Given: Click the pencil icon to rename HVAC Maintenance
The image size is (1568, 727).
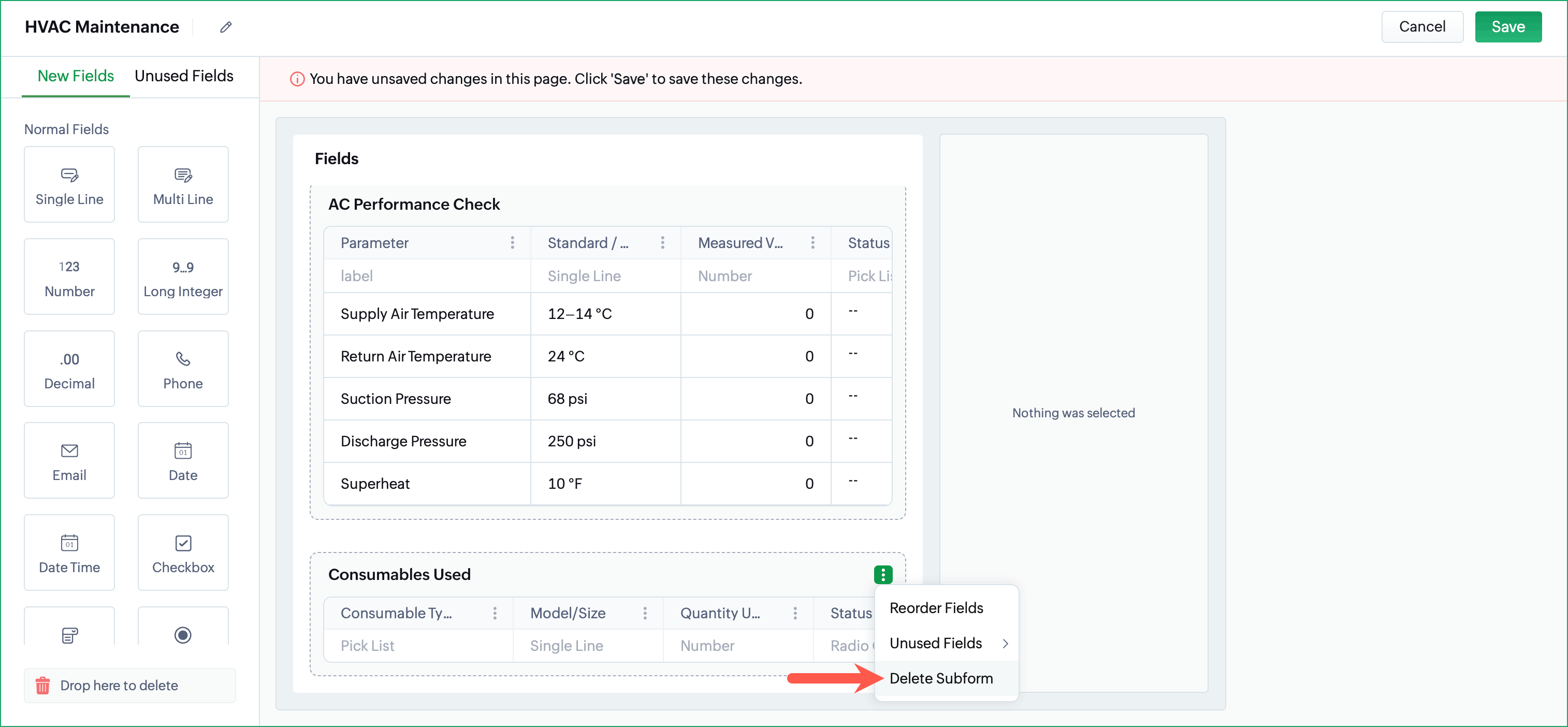Looking at the screenshot, I should point(226,27).
